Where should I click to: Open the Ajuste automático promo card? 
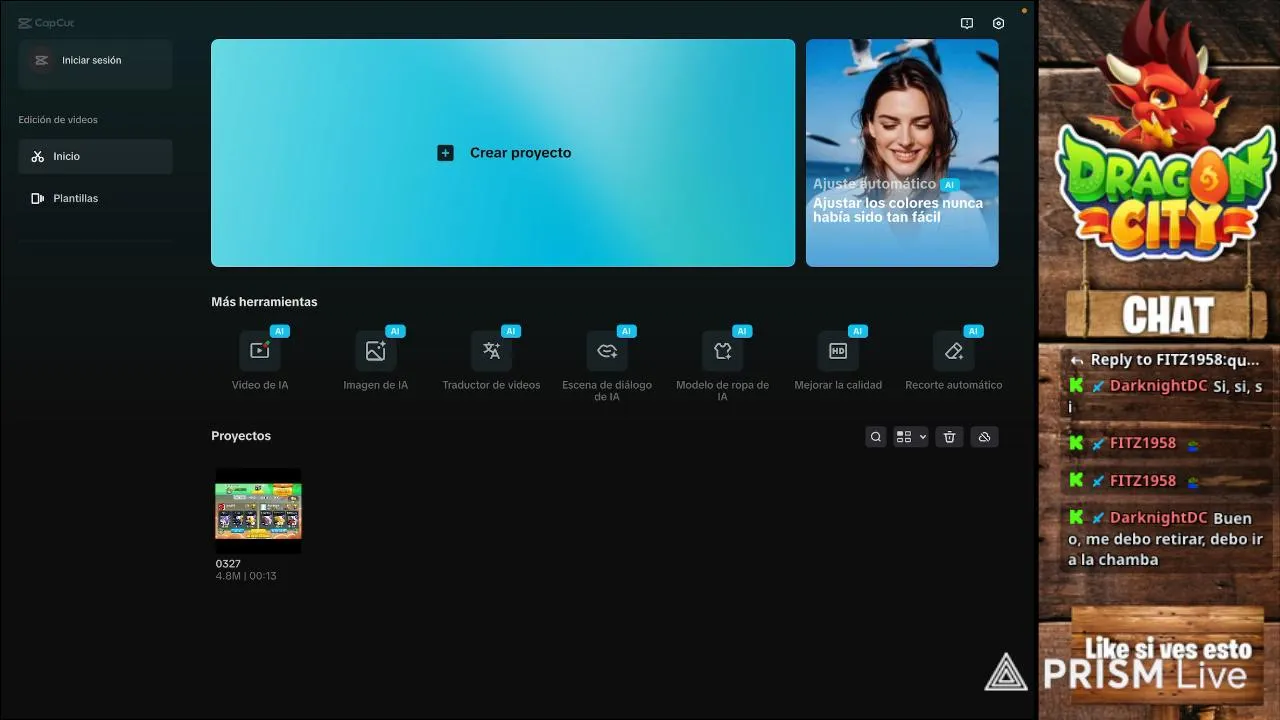[x=902, y=153]
